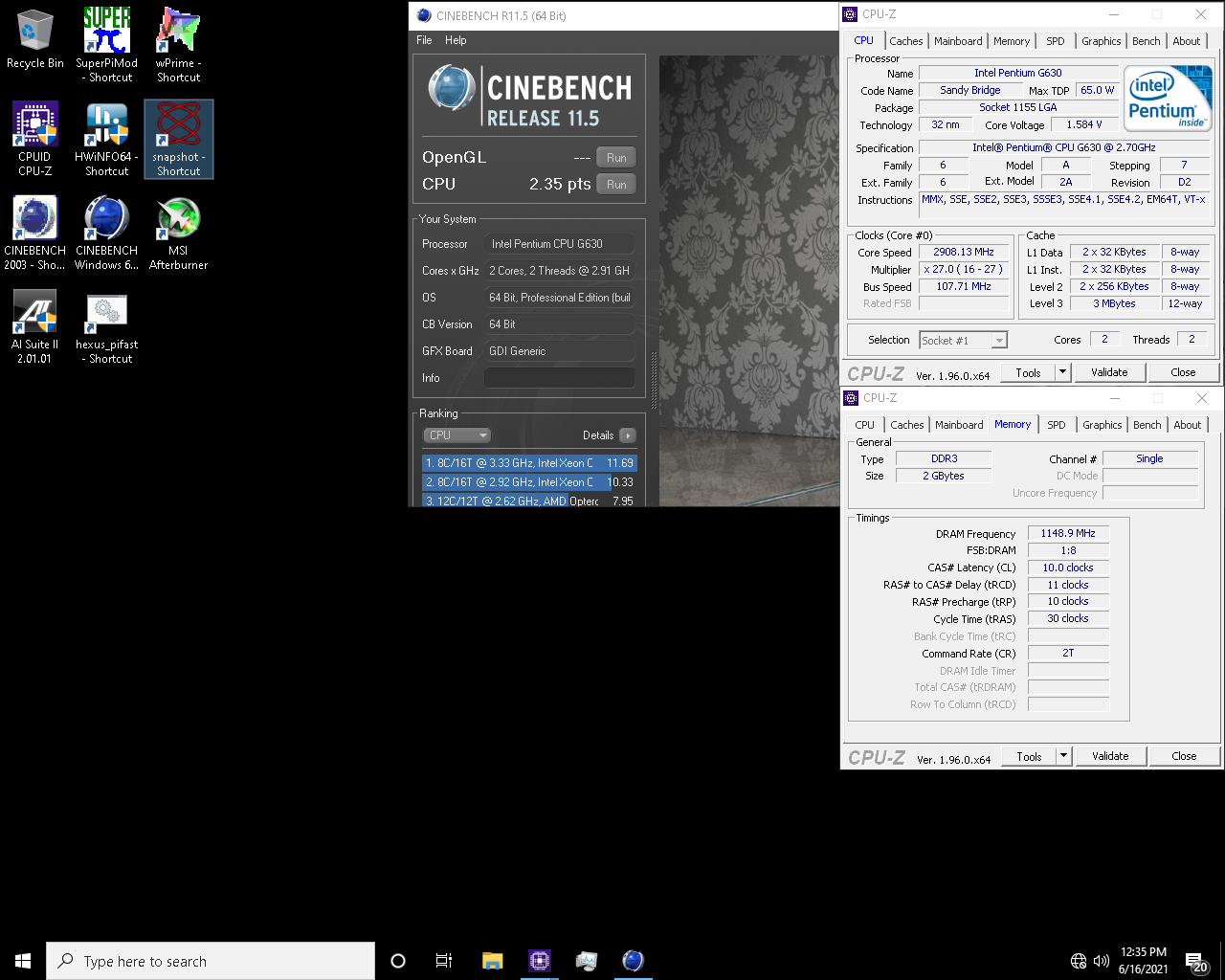Select ranking row 8C/16T @ 3.33 GHz
This screenshot has width=1225, height=980.
[529, 463]
